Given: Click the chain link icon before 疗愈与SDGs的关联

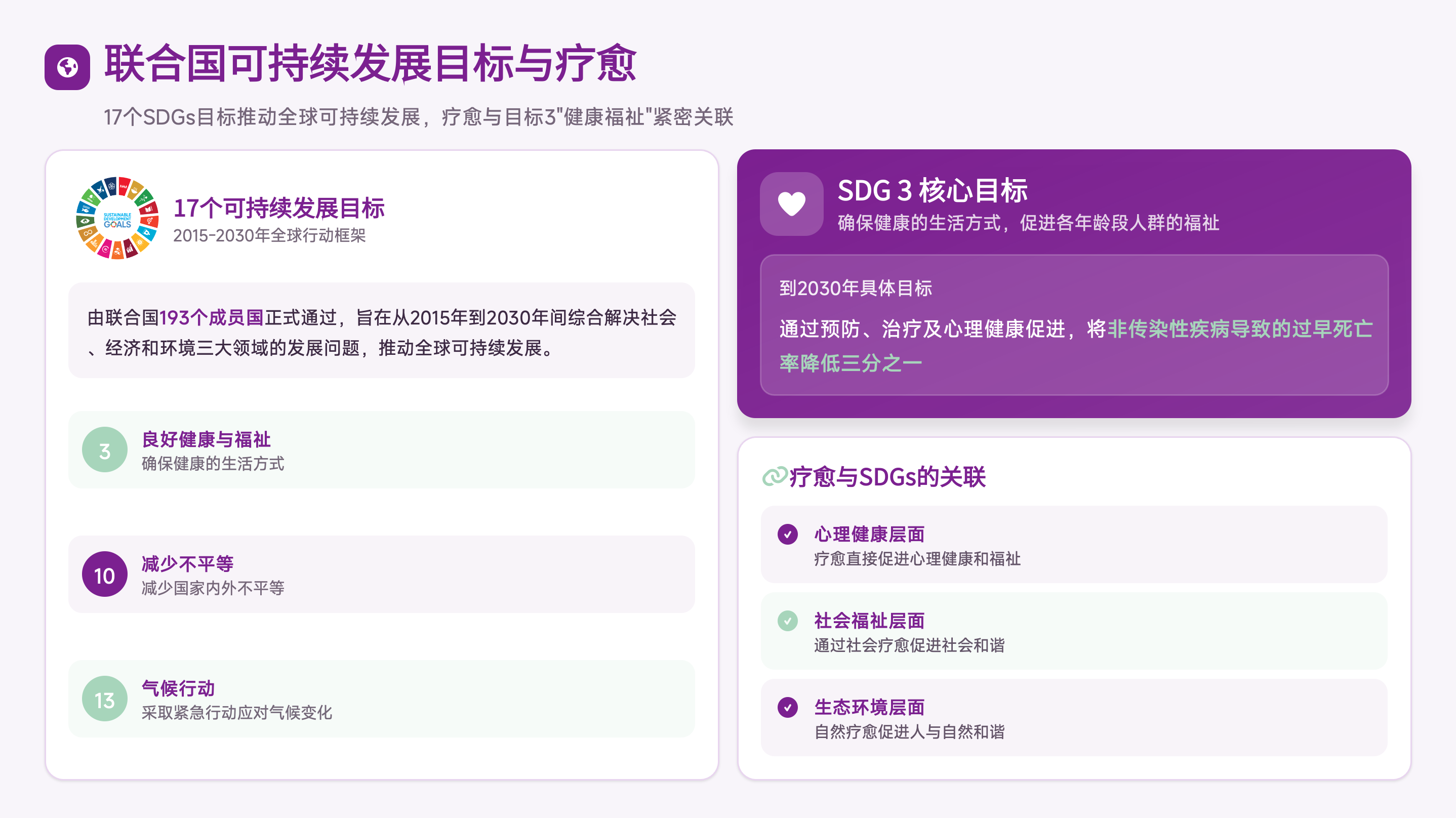Looking at the screenshot, I should click(775, 476).
